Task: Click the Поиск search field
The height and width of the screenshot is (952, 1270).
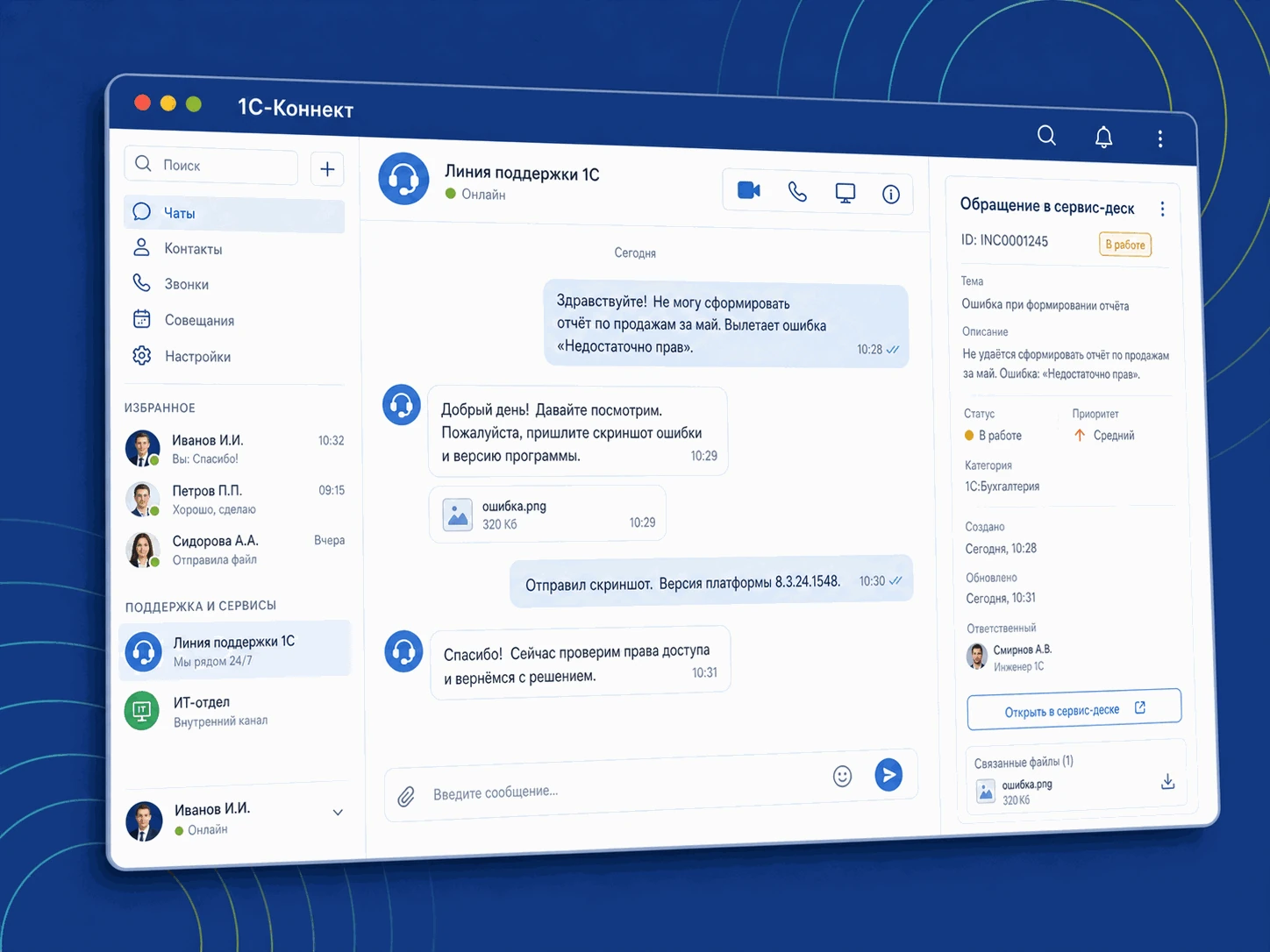Action: click(211, 165)
